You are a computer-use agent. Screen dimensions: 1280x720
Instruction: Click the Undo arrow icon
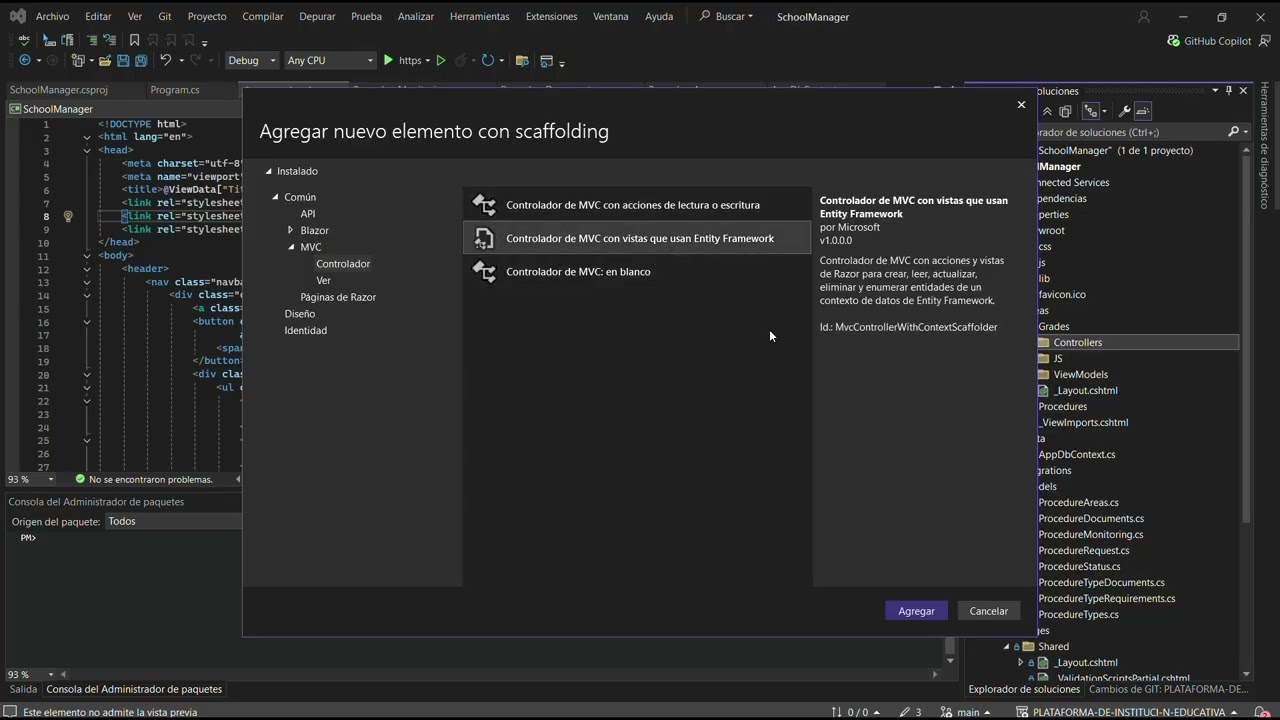[166, 61]
